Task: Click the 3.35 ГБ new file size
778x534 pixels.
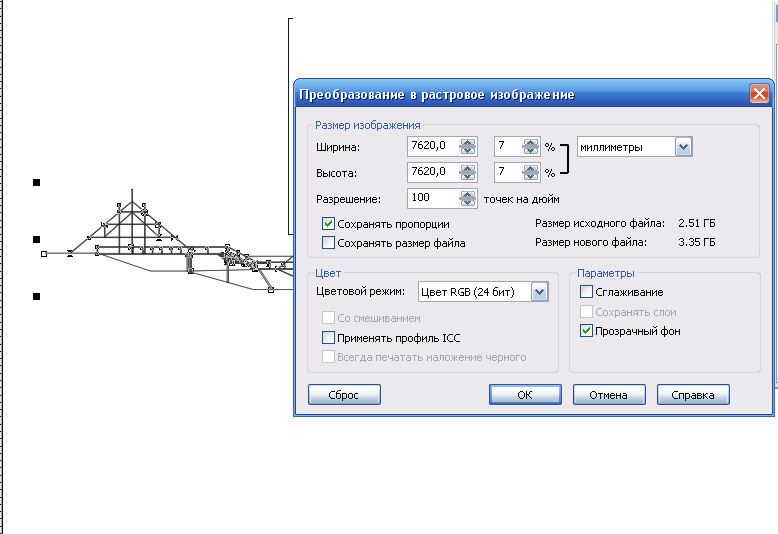Action: [697, 242]
